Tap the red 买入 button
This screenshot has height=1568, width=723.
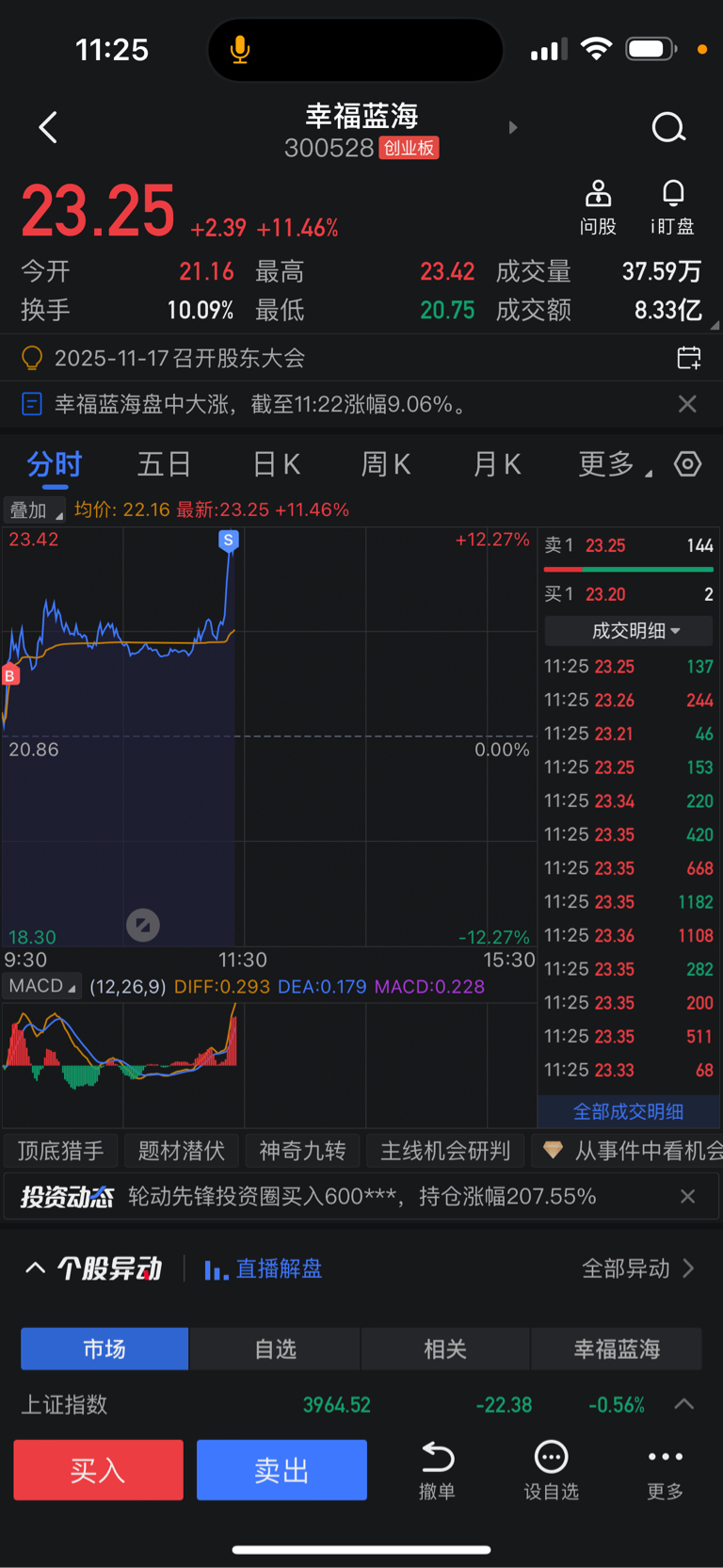pos(98,1469)
